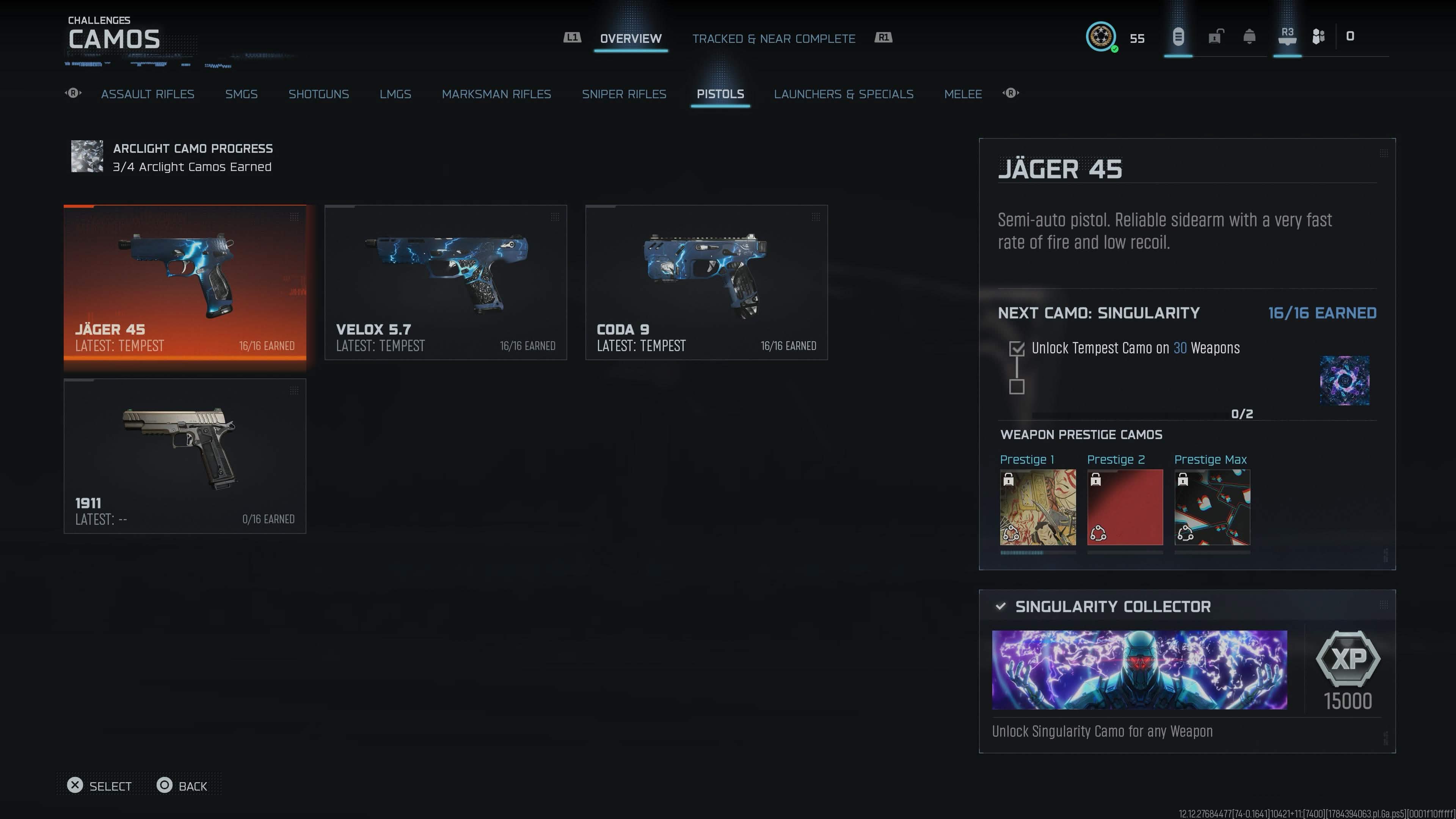This screenshot has width=1456, height=819.
Task: Click 'Arclight Camo Progress' heading
Action: point(193,149)
